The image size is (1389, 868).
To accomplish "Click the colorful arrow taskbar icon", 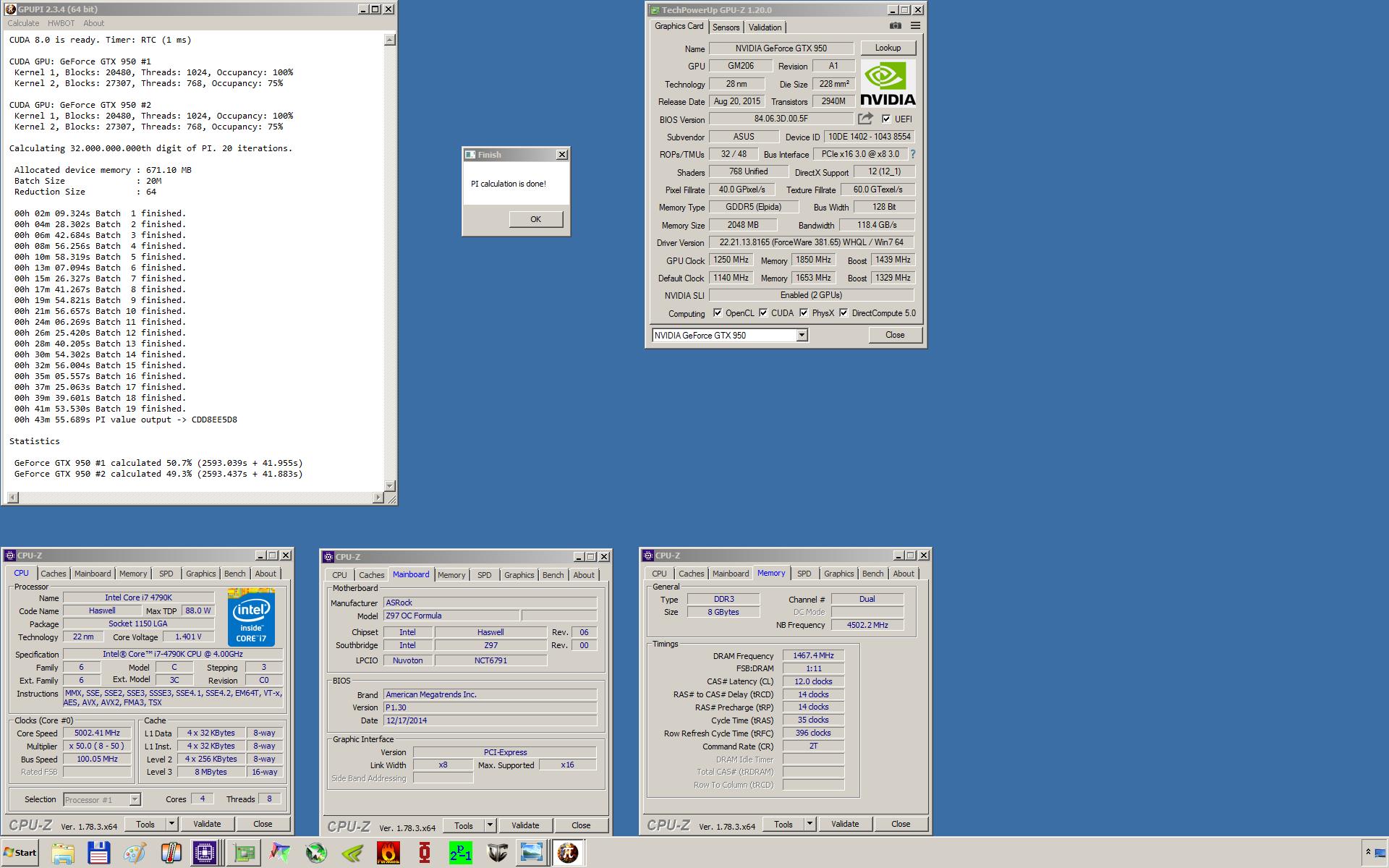I will coord(280,854).
